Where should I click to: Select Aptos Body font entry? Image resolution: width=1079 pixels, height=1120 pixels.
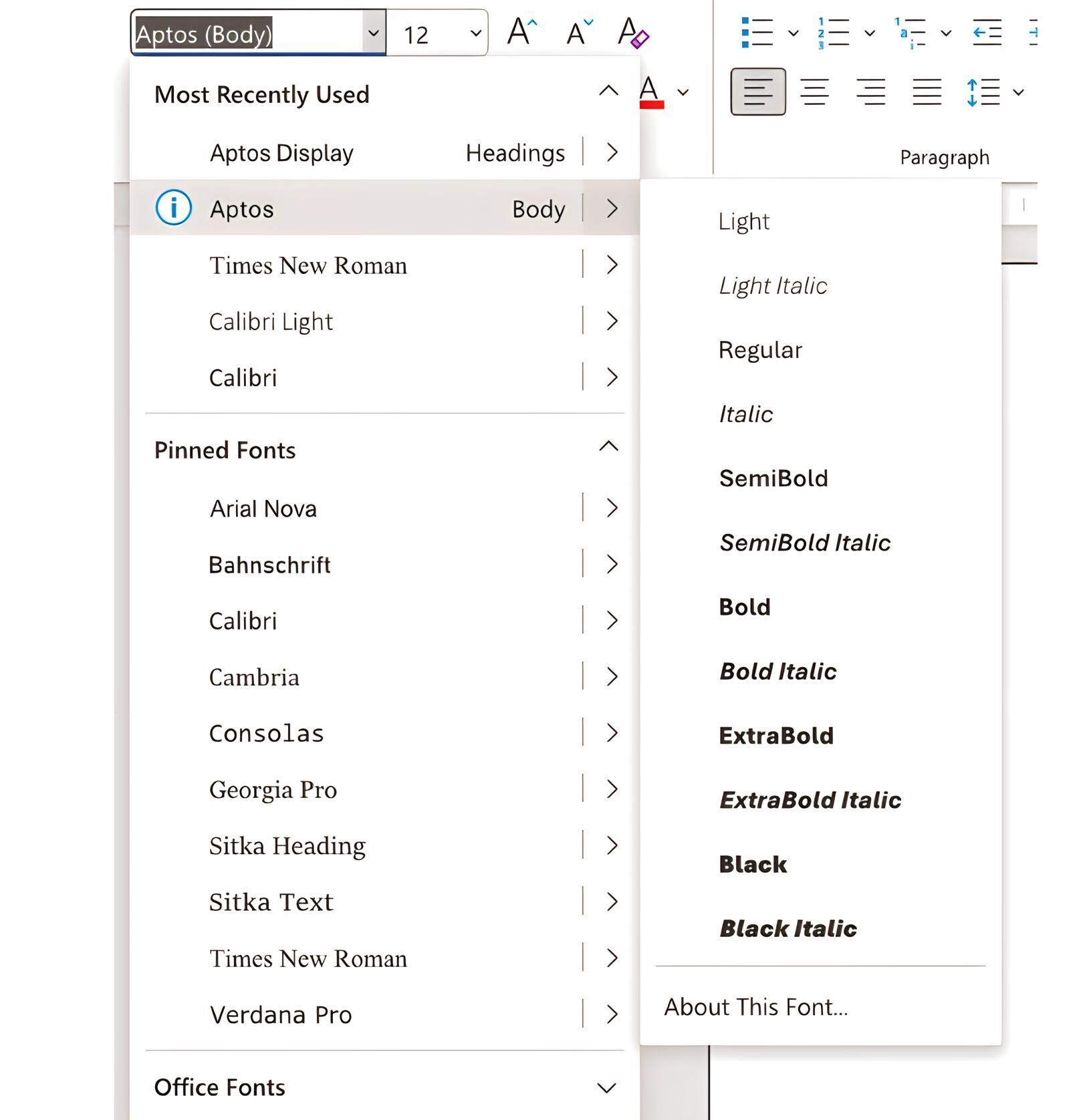click(356, 208)
